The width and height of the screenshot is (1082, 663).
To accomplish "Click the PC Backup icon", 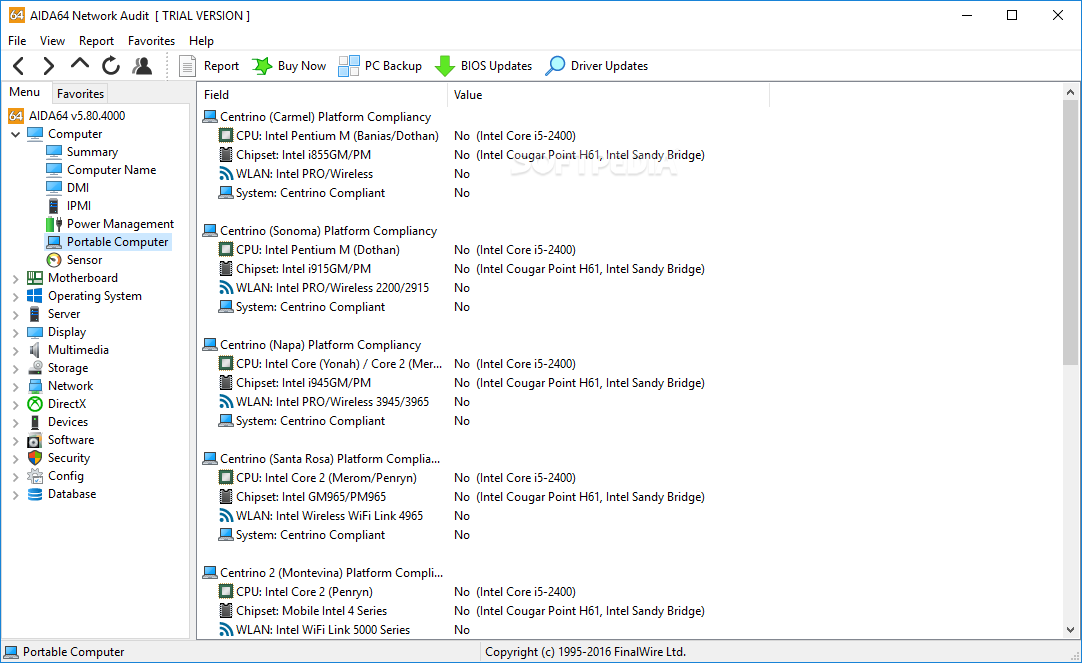I will [348, 66].
